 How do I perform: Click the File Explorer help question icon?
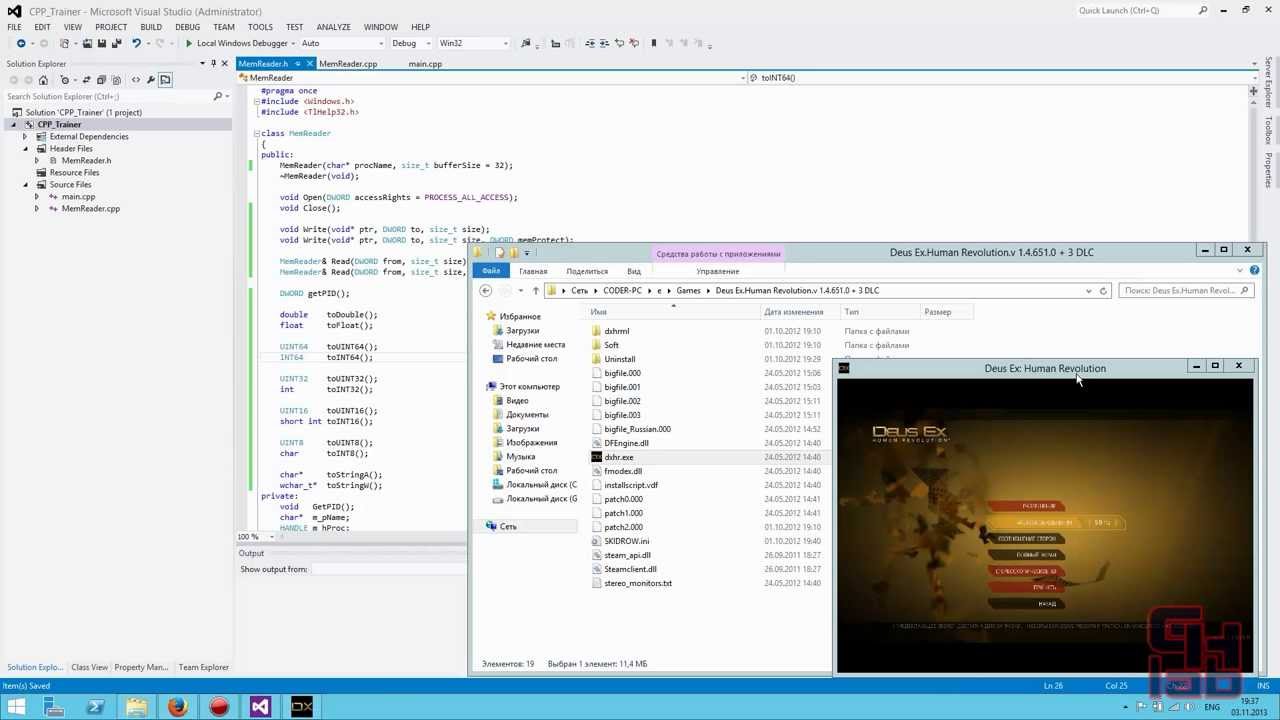[1254, 271]
